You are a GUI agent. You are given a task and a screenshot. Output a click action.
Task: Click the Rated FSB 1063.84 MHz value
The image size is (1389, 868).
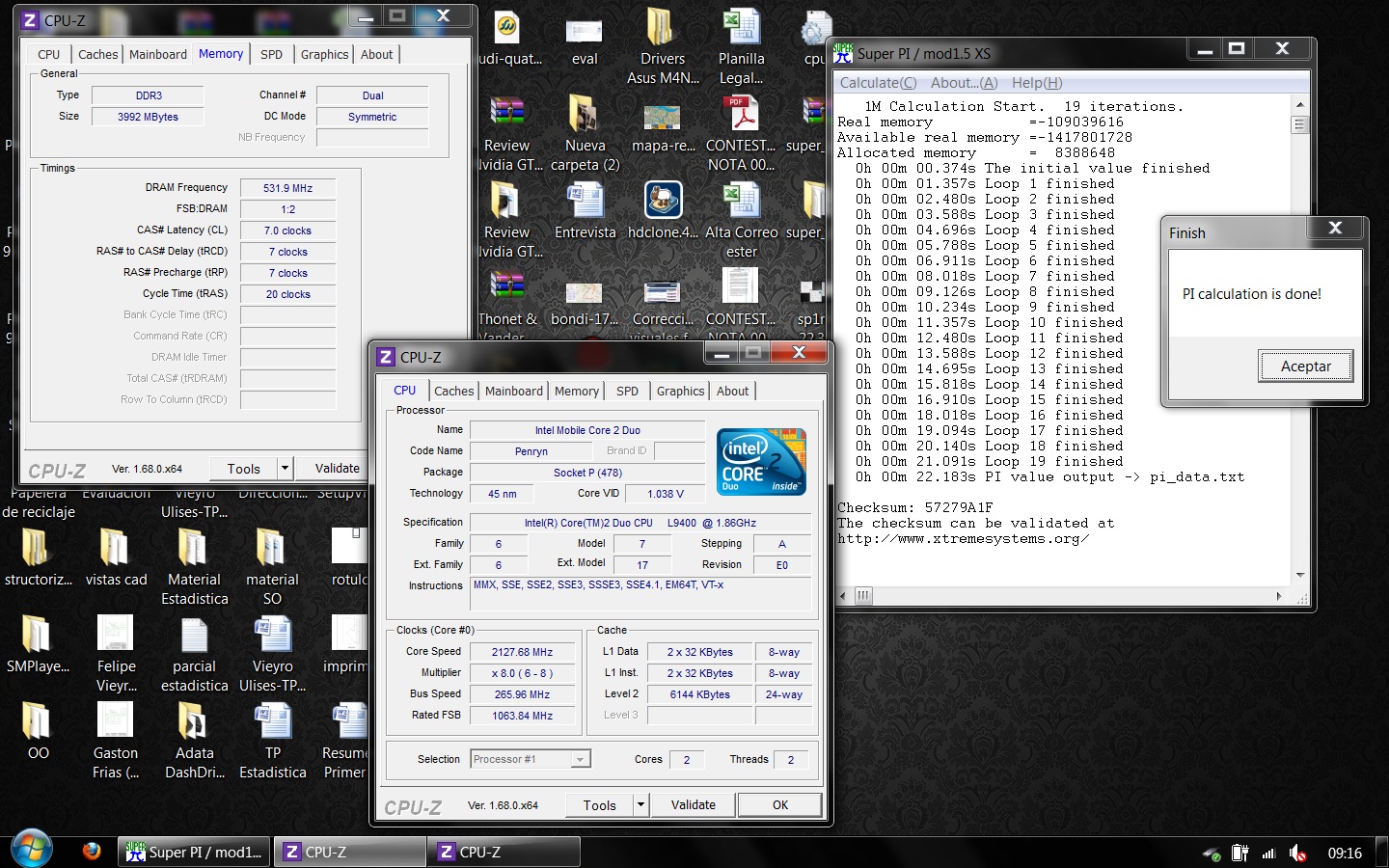(522, 716)
